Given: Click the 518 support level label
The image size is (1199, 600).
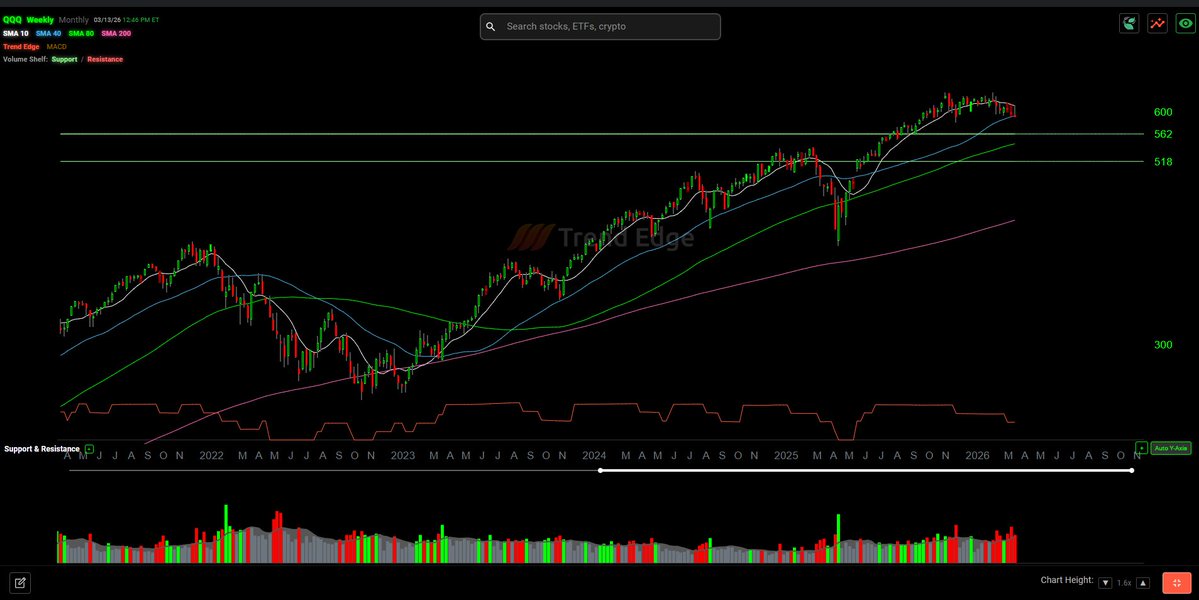Looking at the screenshot, I should (x=1163, y=162).
